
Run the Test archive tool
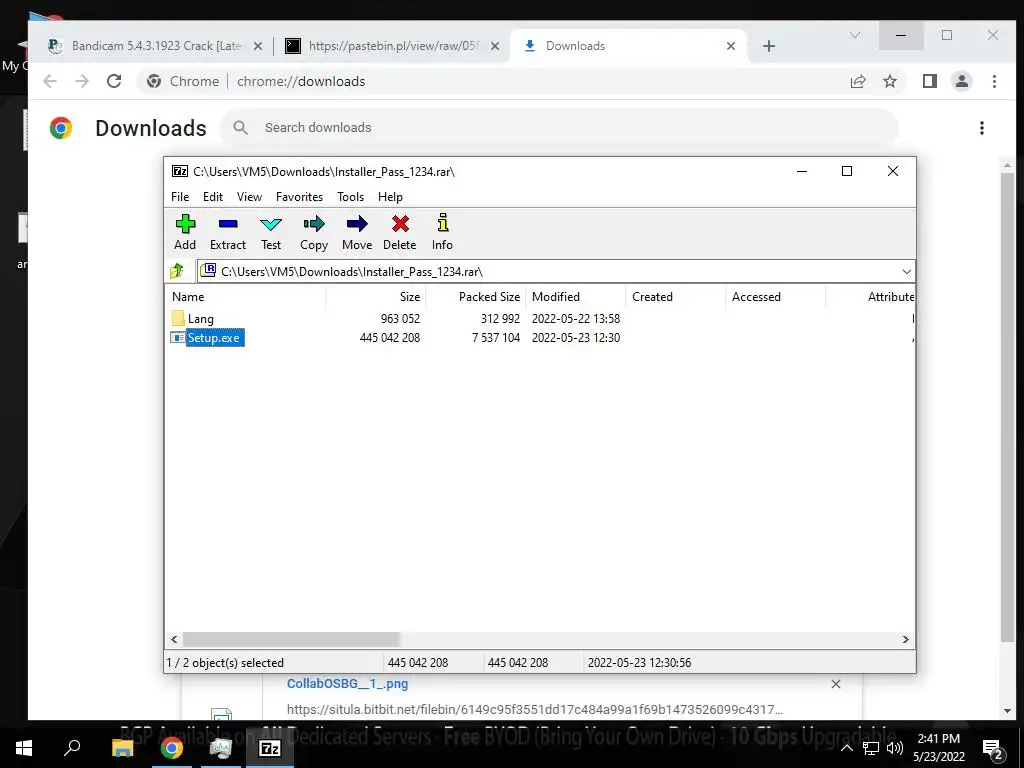(x=271, y=232)
